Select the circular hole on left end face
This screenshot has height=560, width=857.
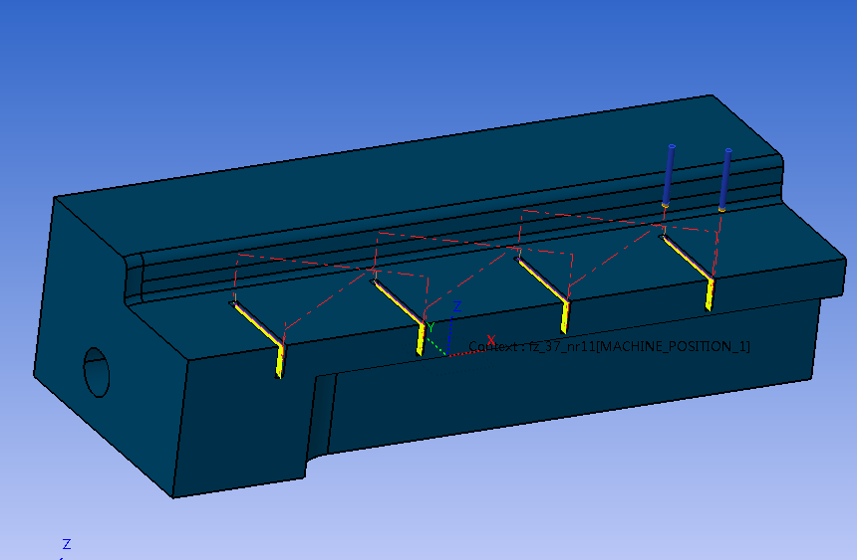(98, 371)
